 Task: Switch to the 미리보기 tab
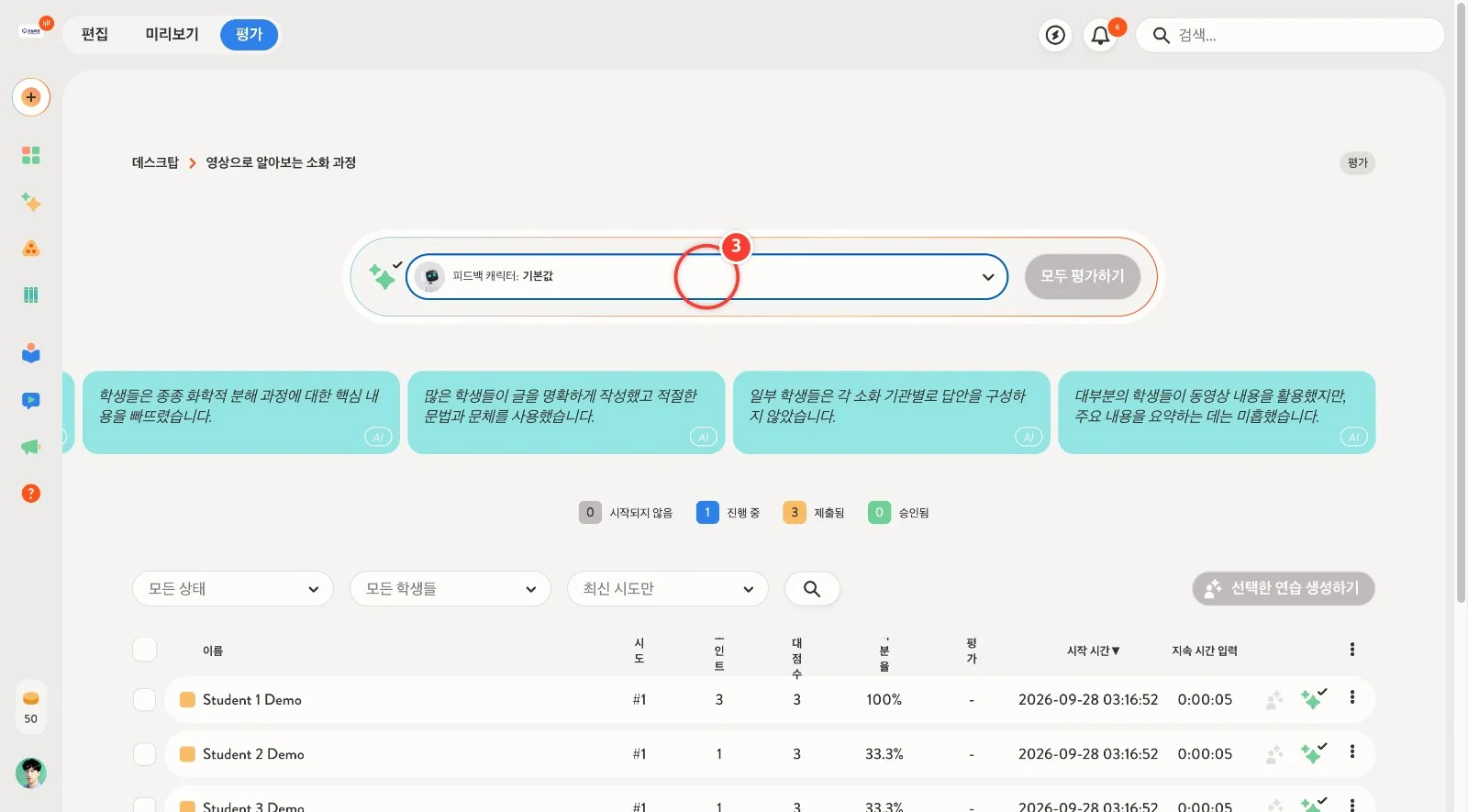tap(172, 35)
